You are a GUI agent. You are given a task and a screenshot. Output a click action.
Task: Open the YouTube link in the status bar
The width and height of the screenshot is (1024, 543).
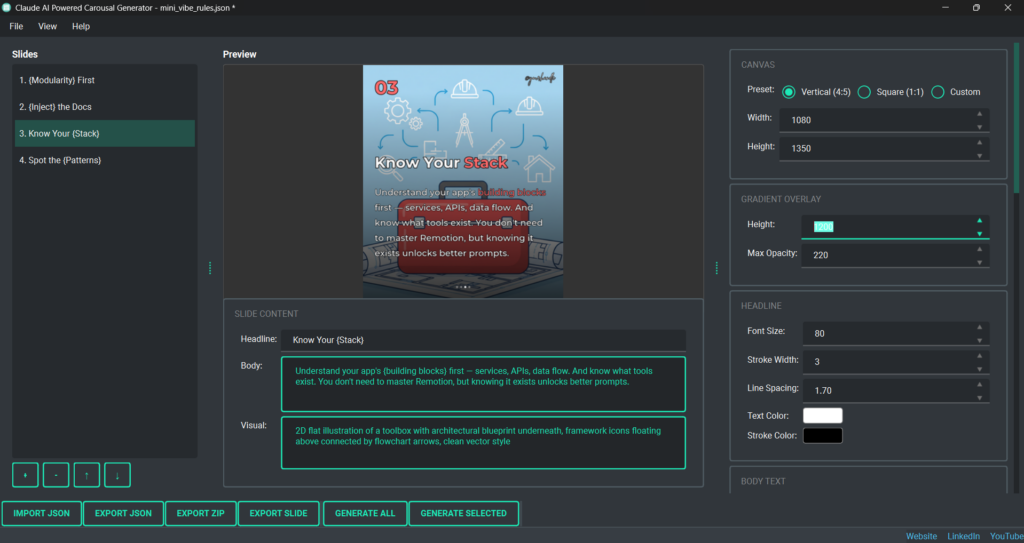[1006, 536]
